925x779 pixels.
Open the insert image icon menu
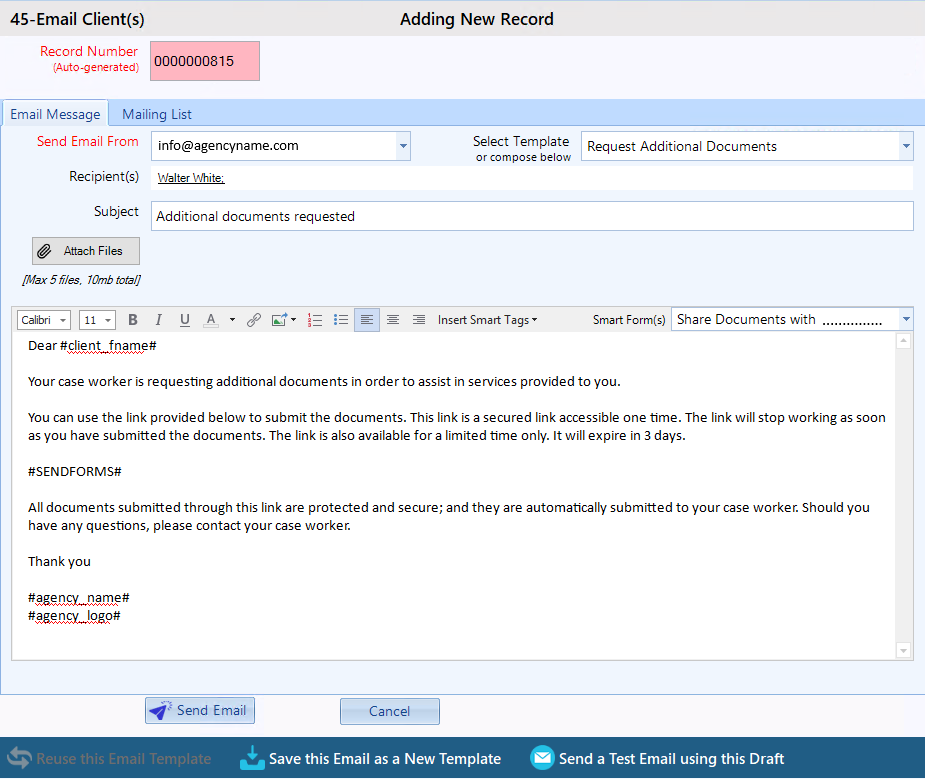point(283,320)
